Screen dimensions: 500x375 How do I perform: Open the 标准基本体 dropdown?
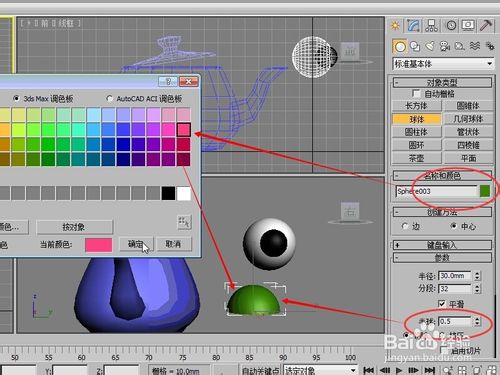[443, 64]
